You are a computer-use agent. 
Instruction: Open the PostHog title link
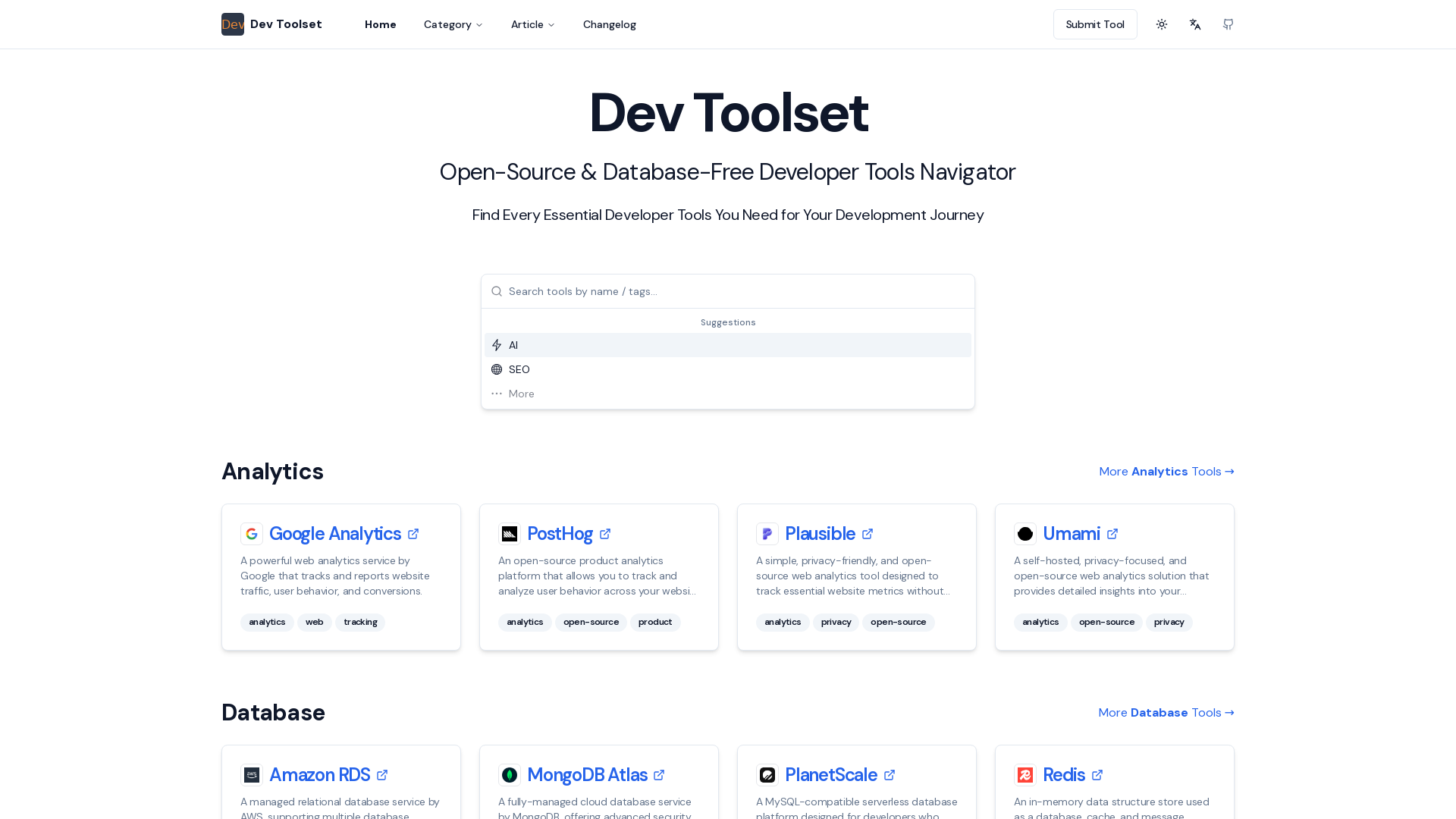tap(560, 534)
